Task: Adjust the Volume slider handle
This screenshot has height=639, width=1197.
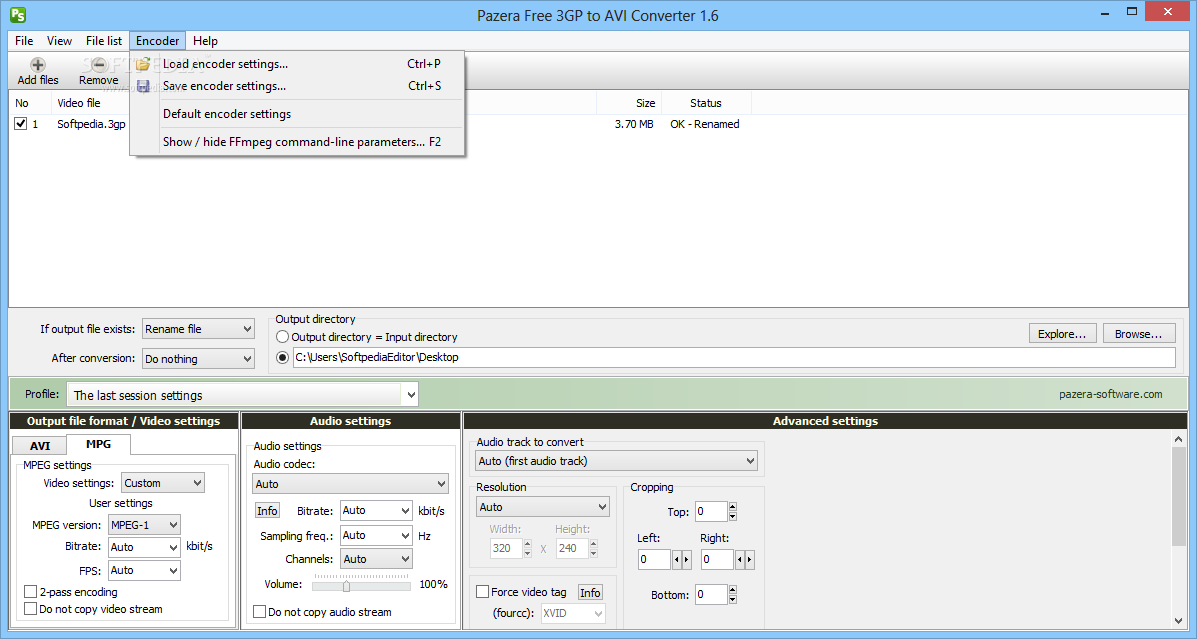Action: pyautogui.click(x=347, y=586)
